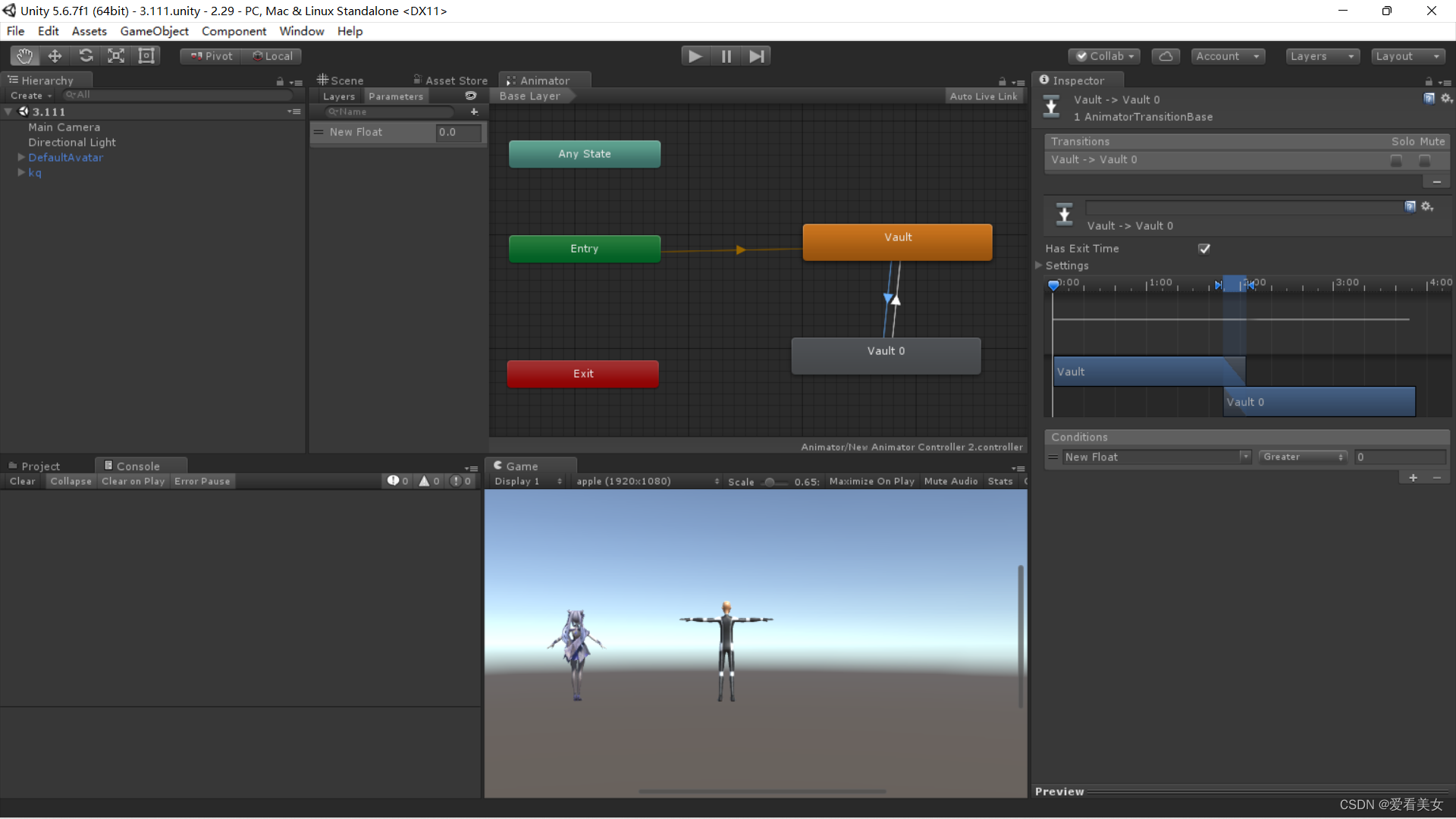The height and width of the screenshot is (819, 1456).
Task: Click the Auto Live Link button
Action: (x=983, y=96)
